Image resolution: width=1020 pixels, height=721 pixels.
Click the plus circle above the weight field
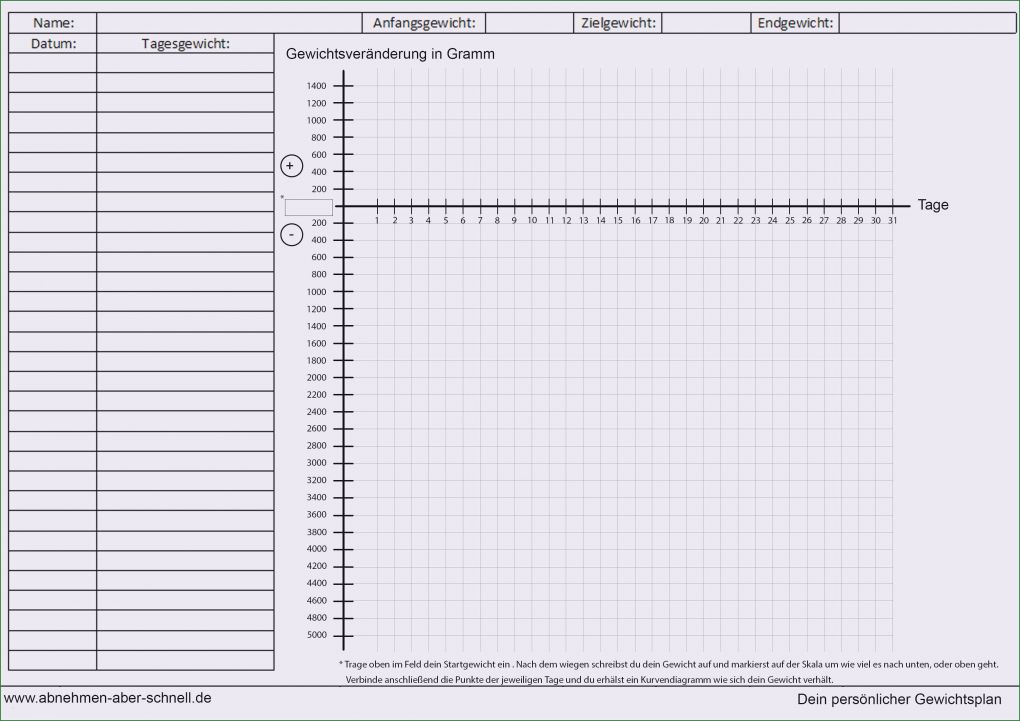click(291, 165)
